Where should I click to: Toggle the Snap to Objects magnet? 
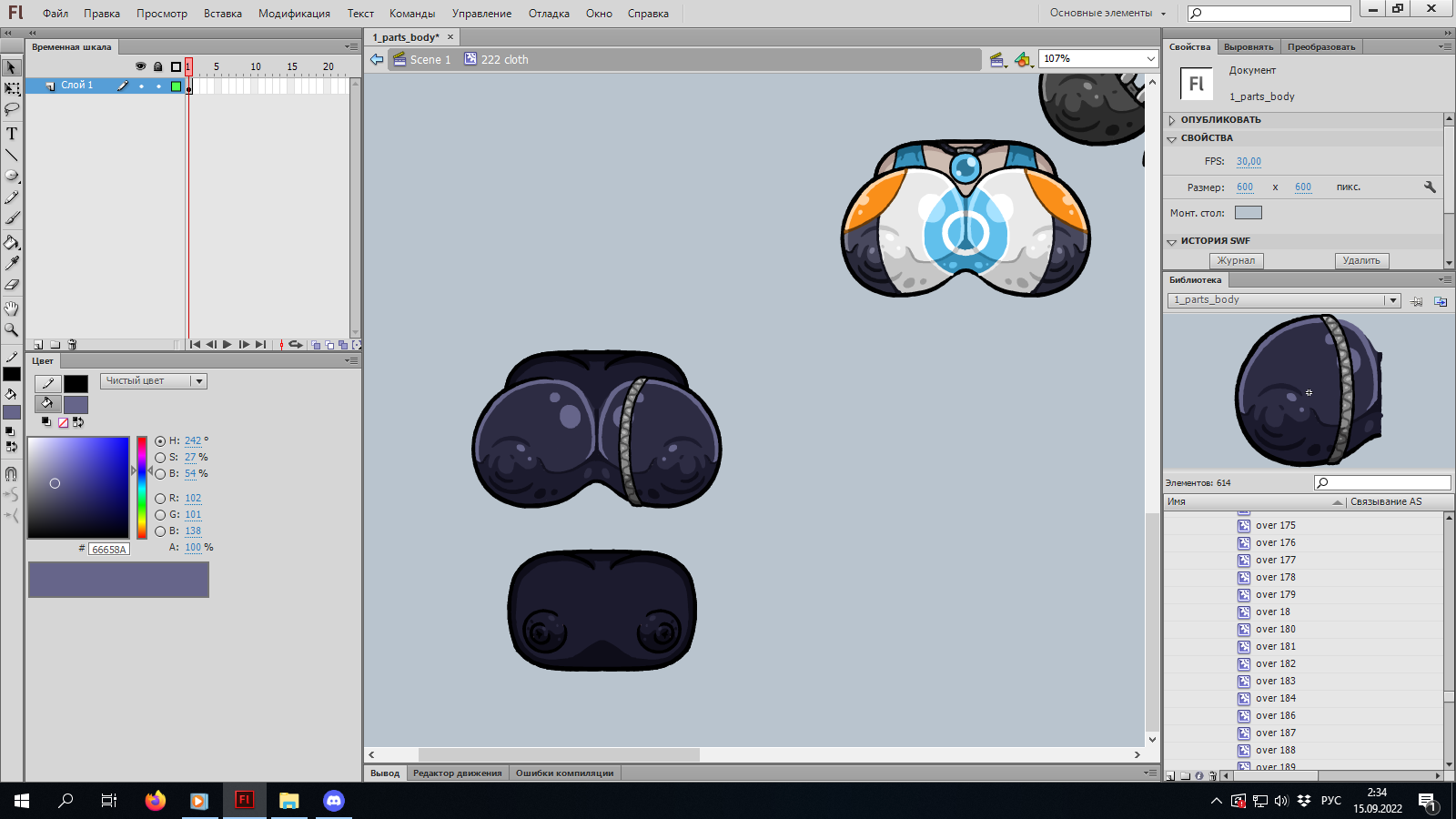12,473
